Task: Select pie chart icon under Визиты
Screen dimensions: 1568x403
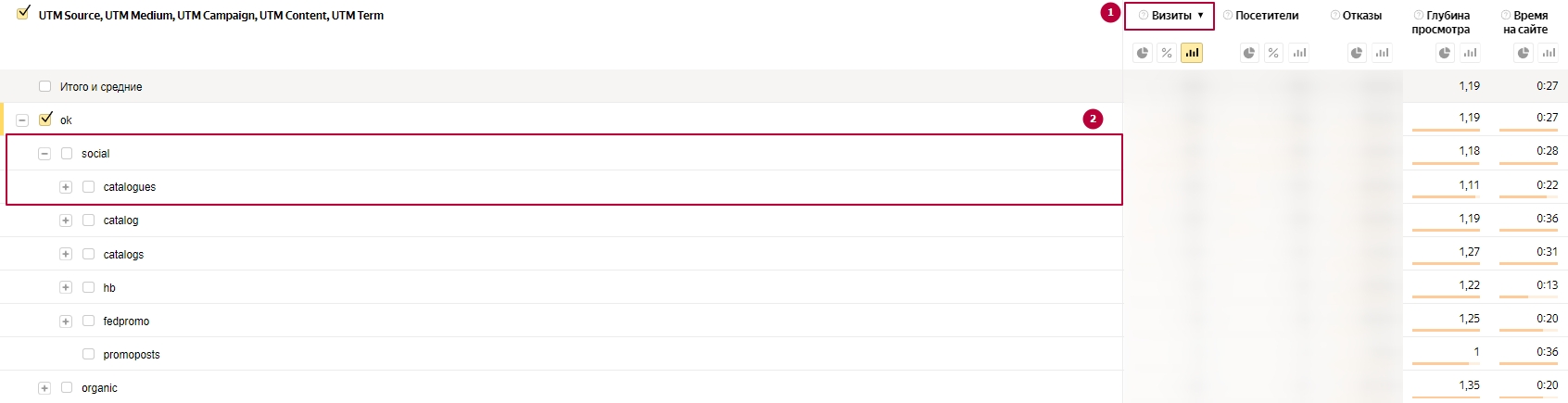Action: (x=1143, y=53)
